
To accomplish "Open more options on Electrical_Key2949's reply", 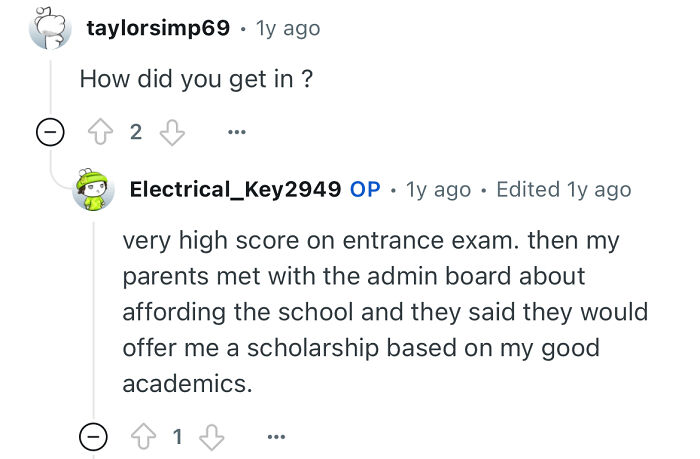I will pyautogui.click(x=277, y=436).
